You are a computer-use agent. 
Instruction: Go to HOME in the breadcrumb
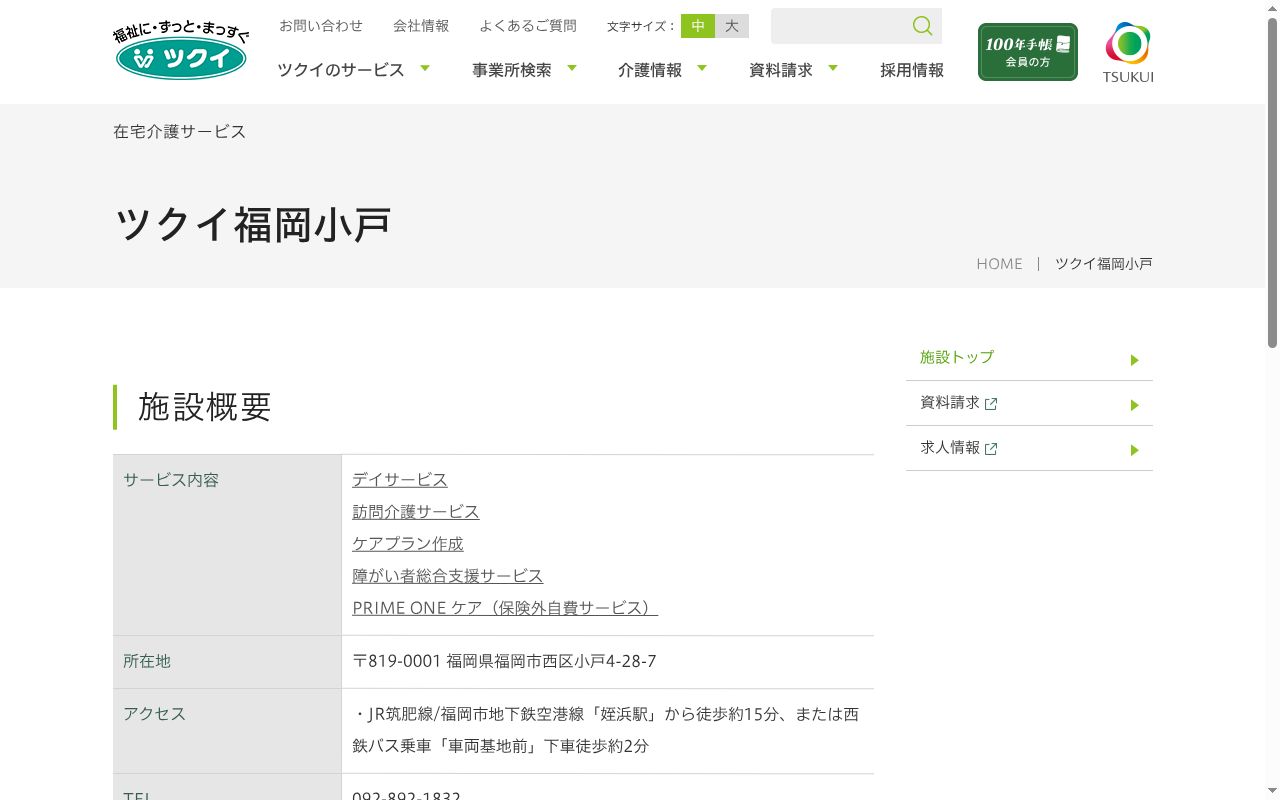point(999,264)
